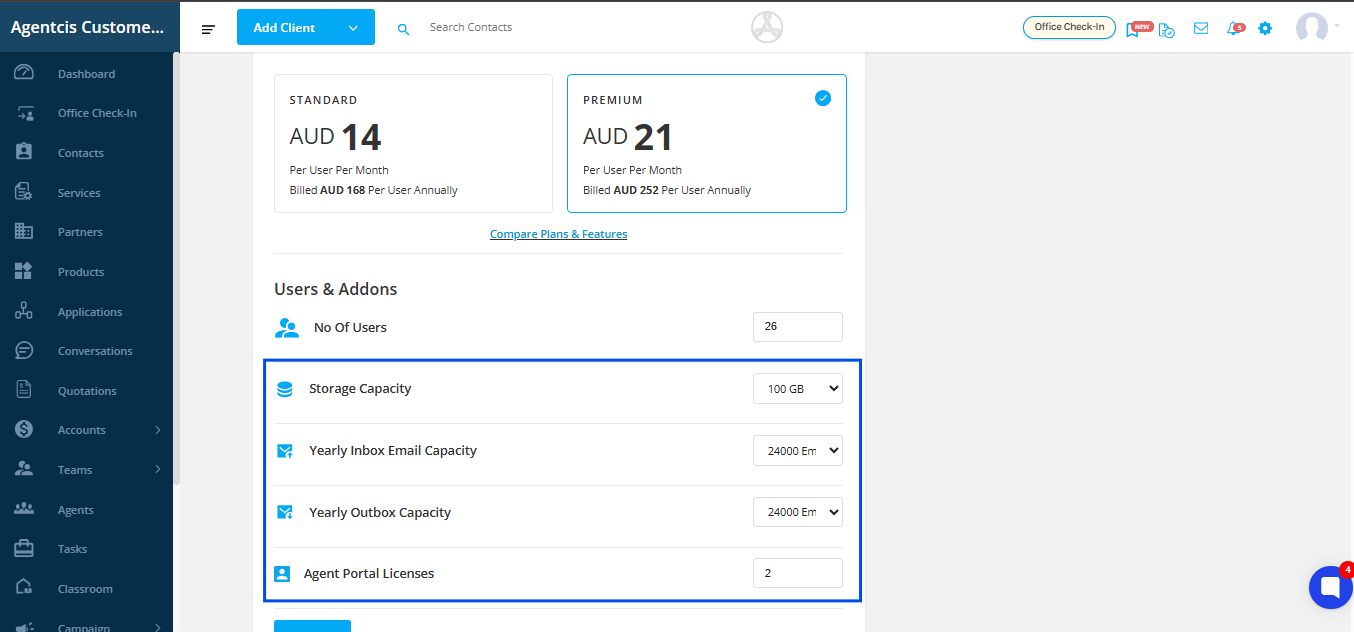Toggle the sidebar hamburger menu icon
Screen dimensions: 1354x632
(x=208, y=29)
